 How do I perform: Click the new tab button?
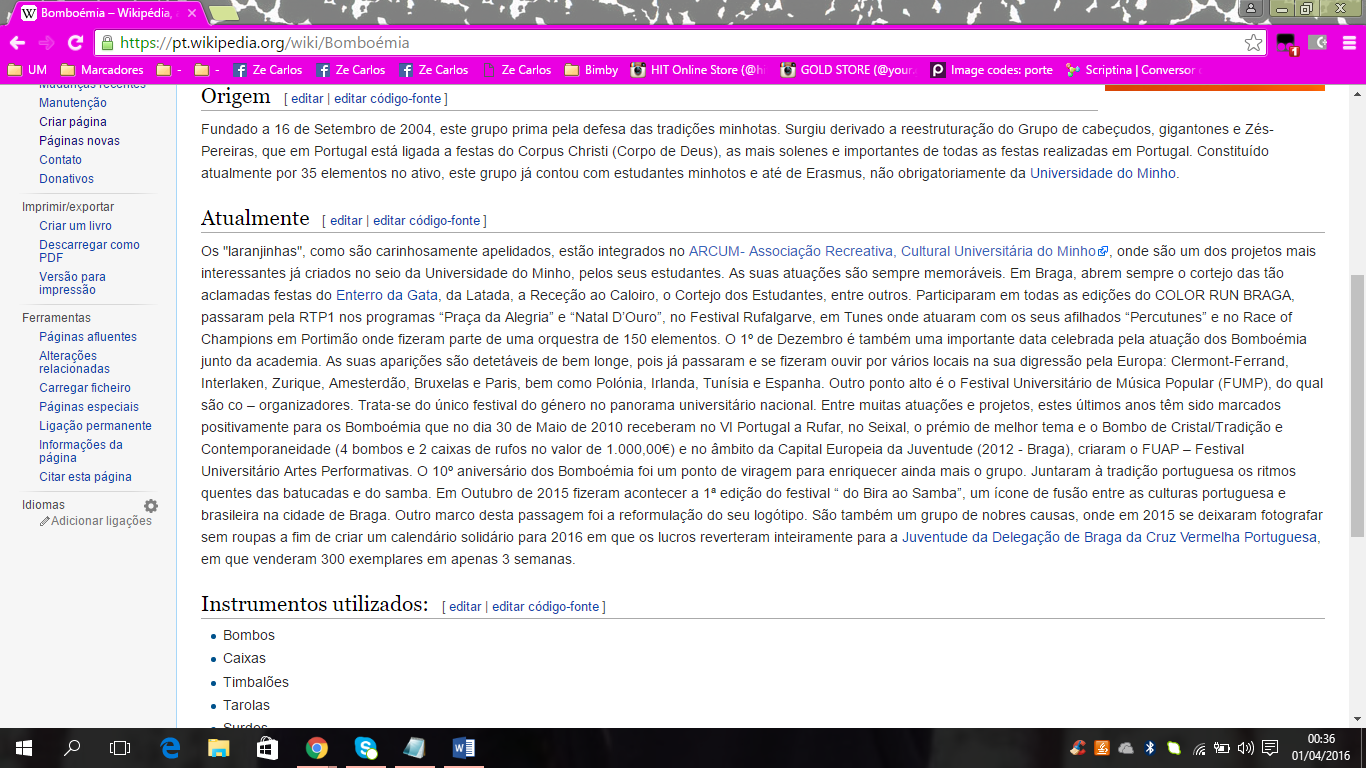point(223,14)
